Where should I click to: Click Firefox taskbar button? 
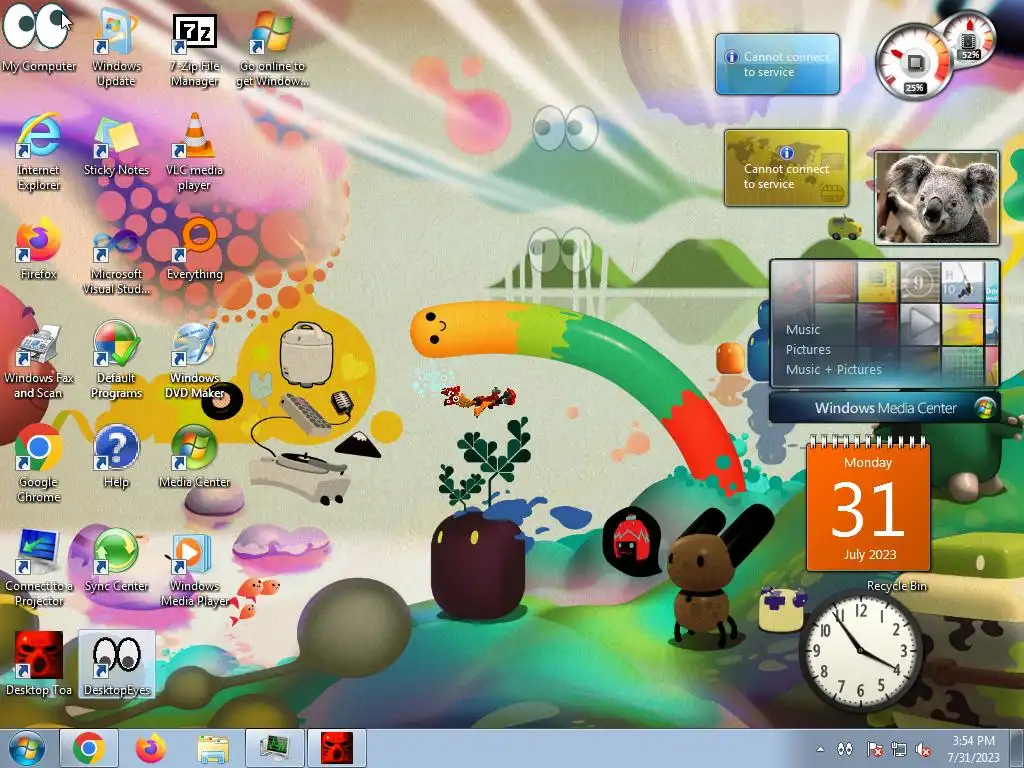[150, 748]
